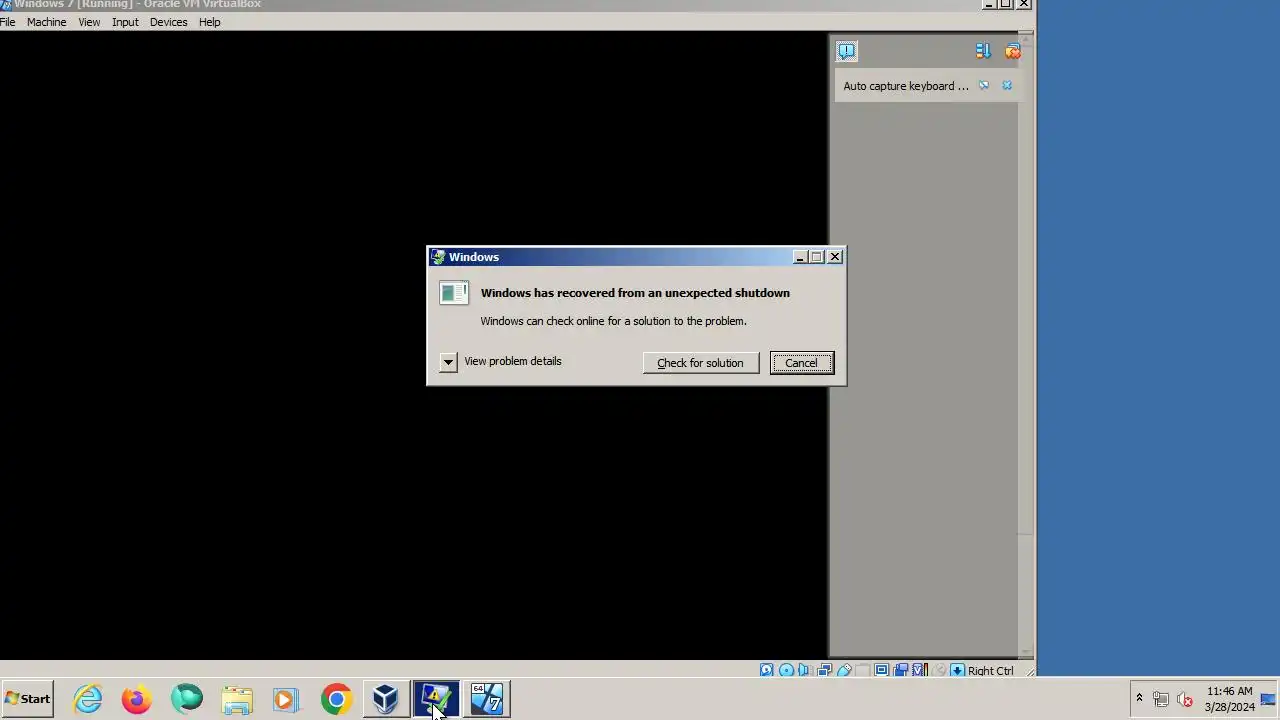Viewport: 1280px width, 720px height.
Task: Click the muted volume tray icon
Action: pyautogui.click(x=1185, y=699)
